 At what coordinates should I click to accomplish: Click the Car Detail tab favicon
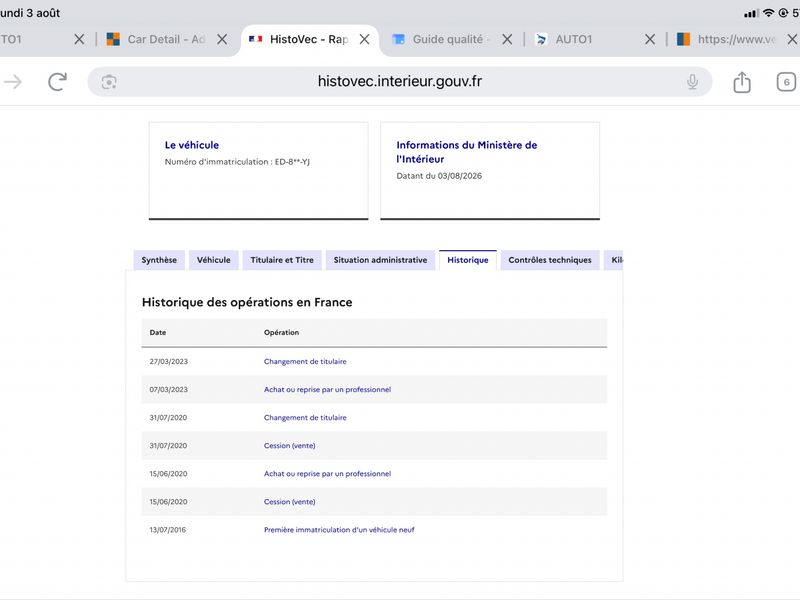pos(113,39)
